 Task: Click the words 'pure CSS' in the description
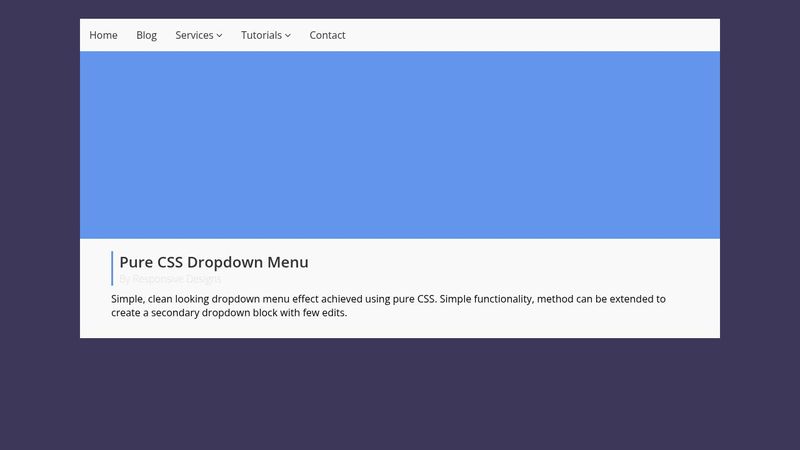coord(414,299)
